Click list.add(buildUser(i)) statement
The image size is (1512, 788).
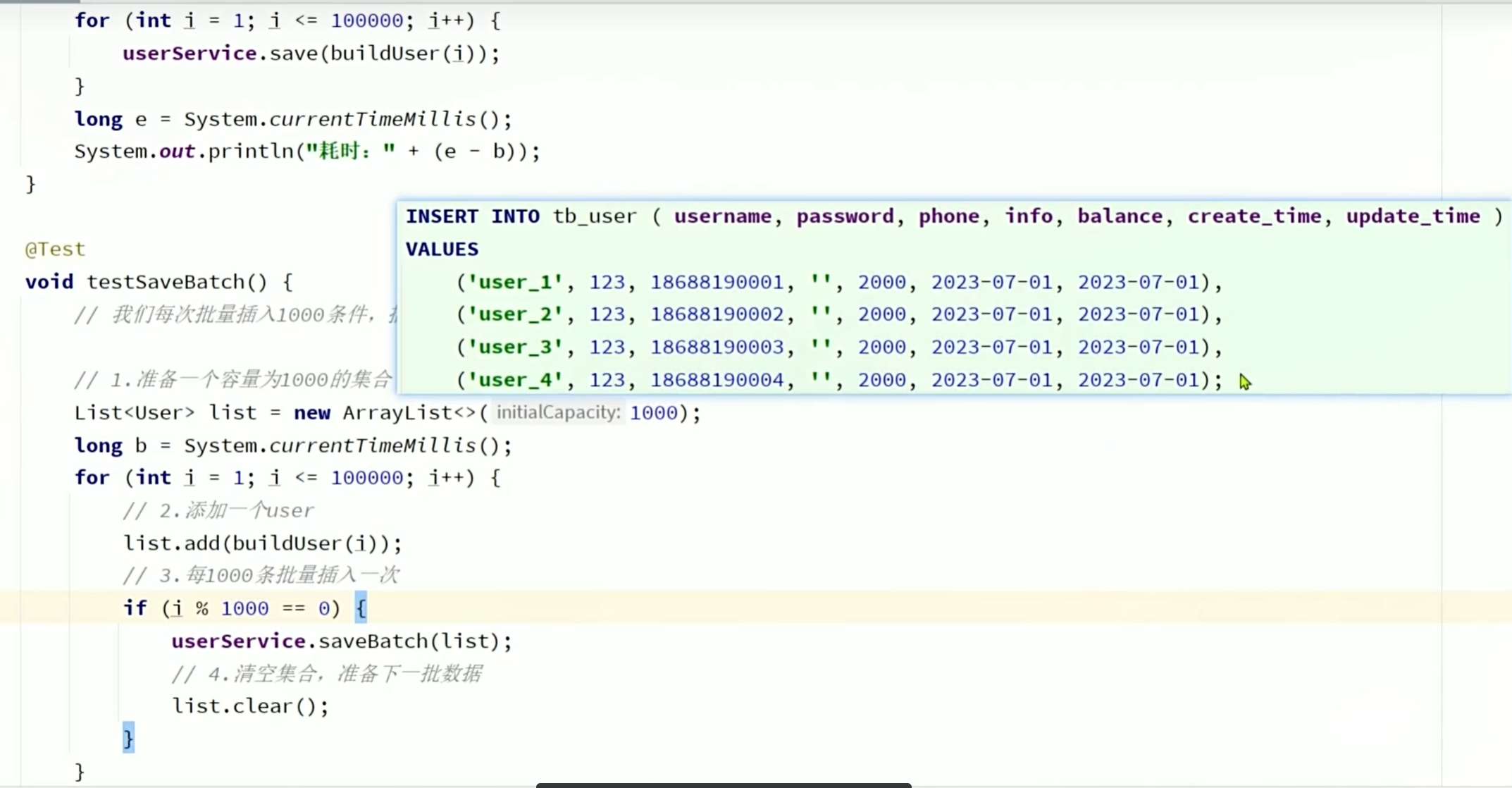click(262, 543)
